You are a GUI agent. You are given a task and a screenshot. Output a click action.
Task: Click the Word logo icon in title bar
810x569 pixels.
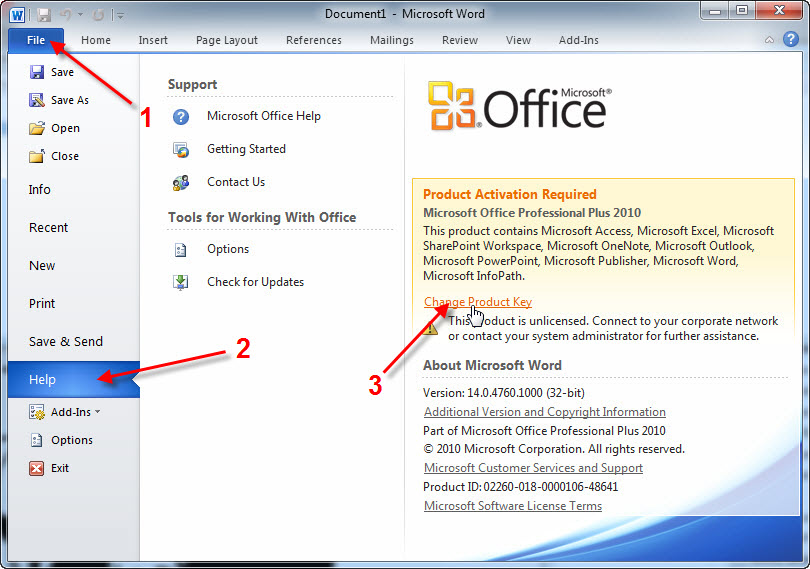(17, 15)
